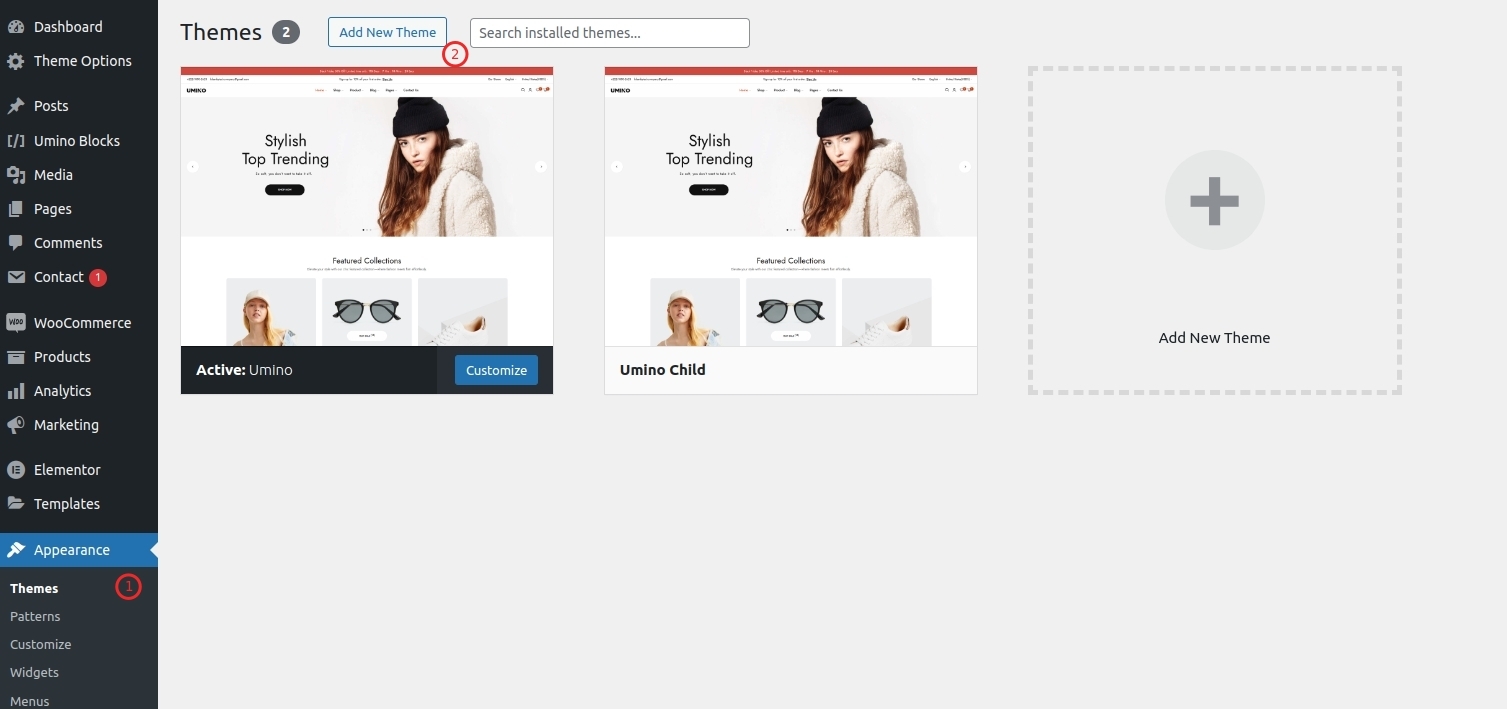Viewport: 1507px width, 709px height.
Task: Click the Add New Theme button
Action: click(x=387, y=31)
